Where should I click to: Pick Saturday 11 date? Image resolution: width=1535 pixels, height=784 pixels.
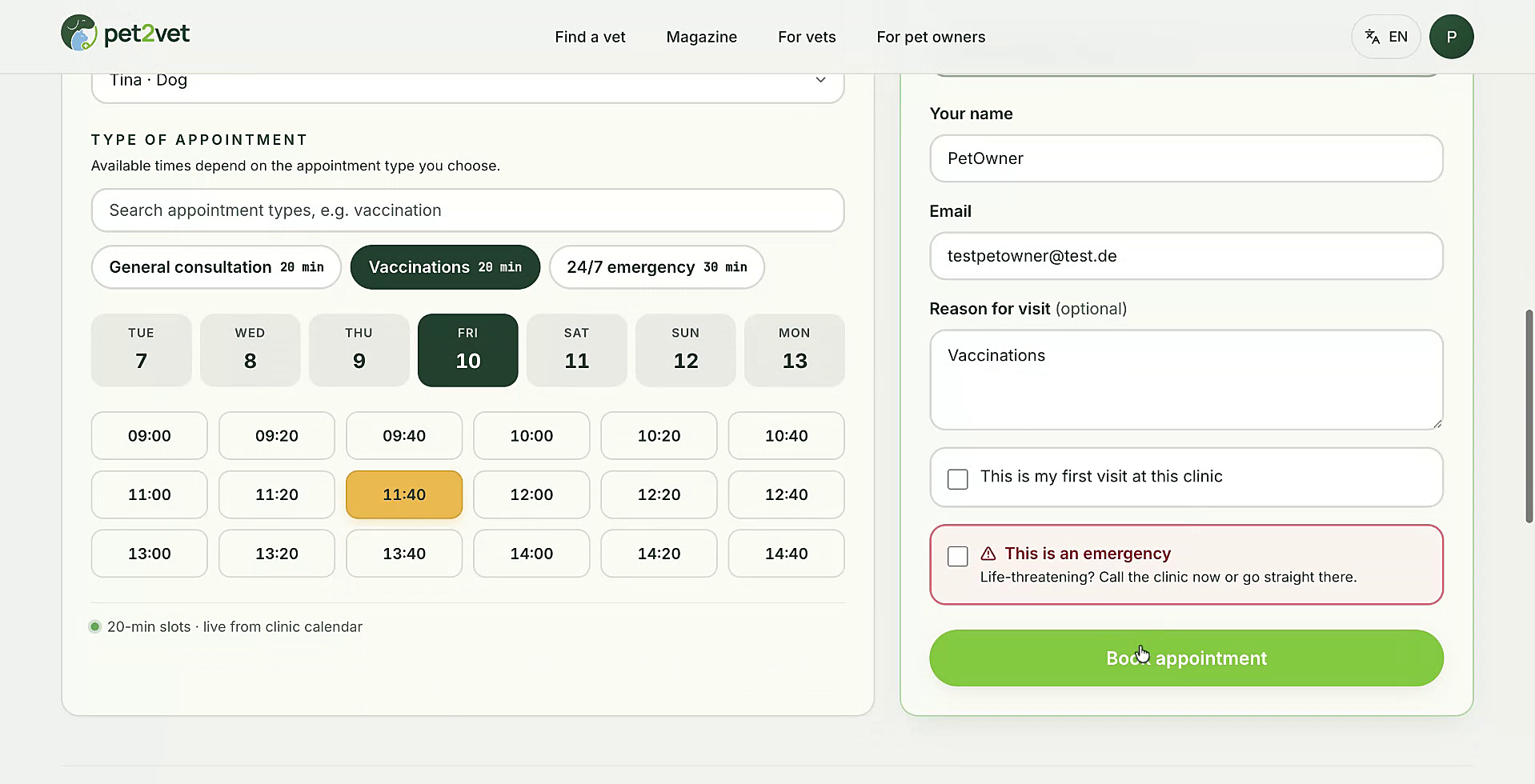coord(577,350)
